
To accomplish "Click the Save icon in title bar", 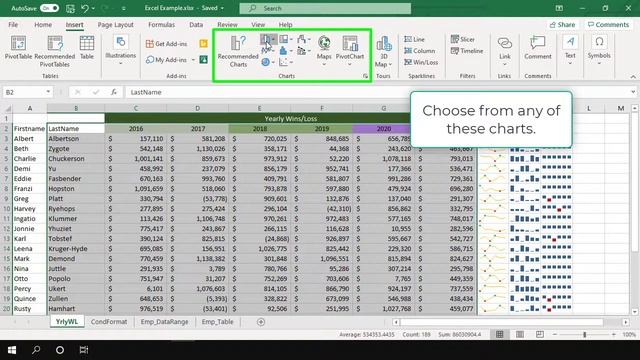I will pyautogui.click(x=70, y=8).
